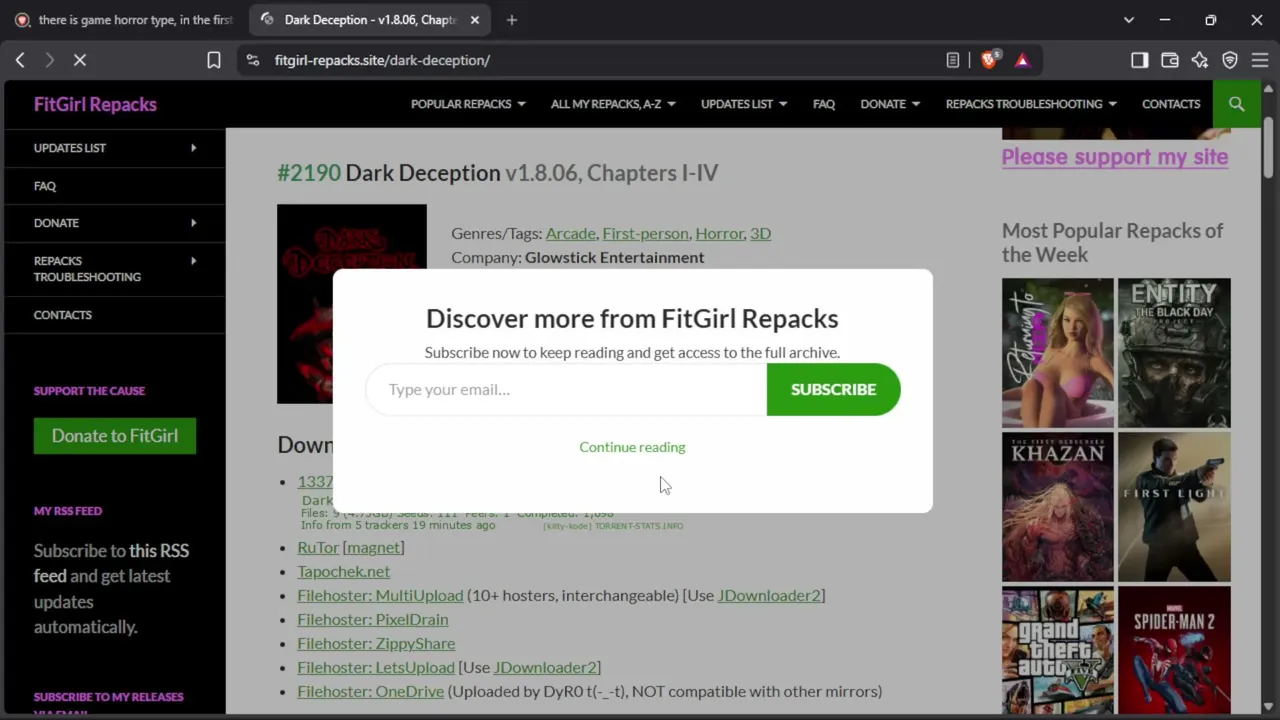
Task: Launch the Leo AI assistant icon
Action: [x=1200, y=60]
